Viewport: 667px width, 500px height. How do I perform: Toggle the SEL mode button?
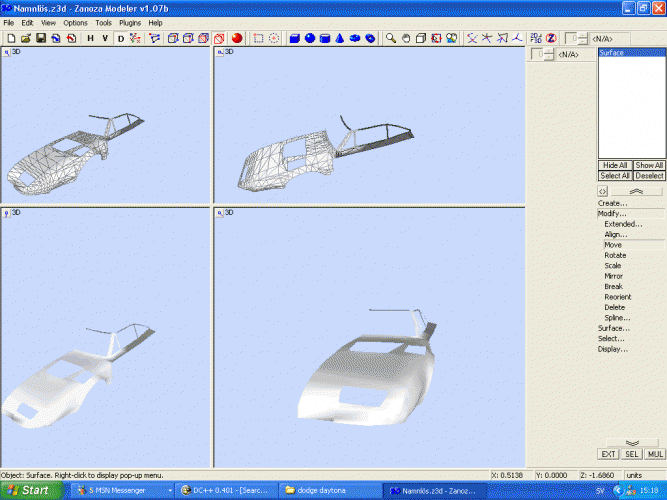coord(632,454)
